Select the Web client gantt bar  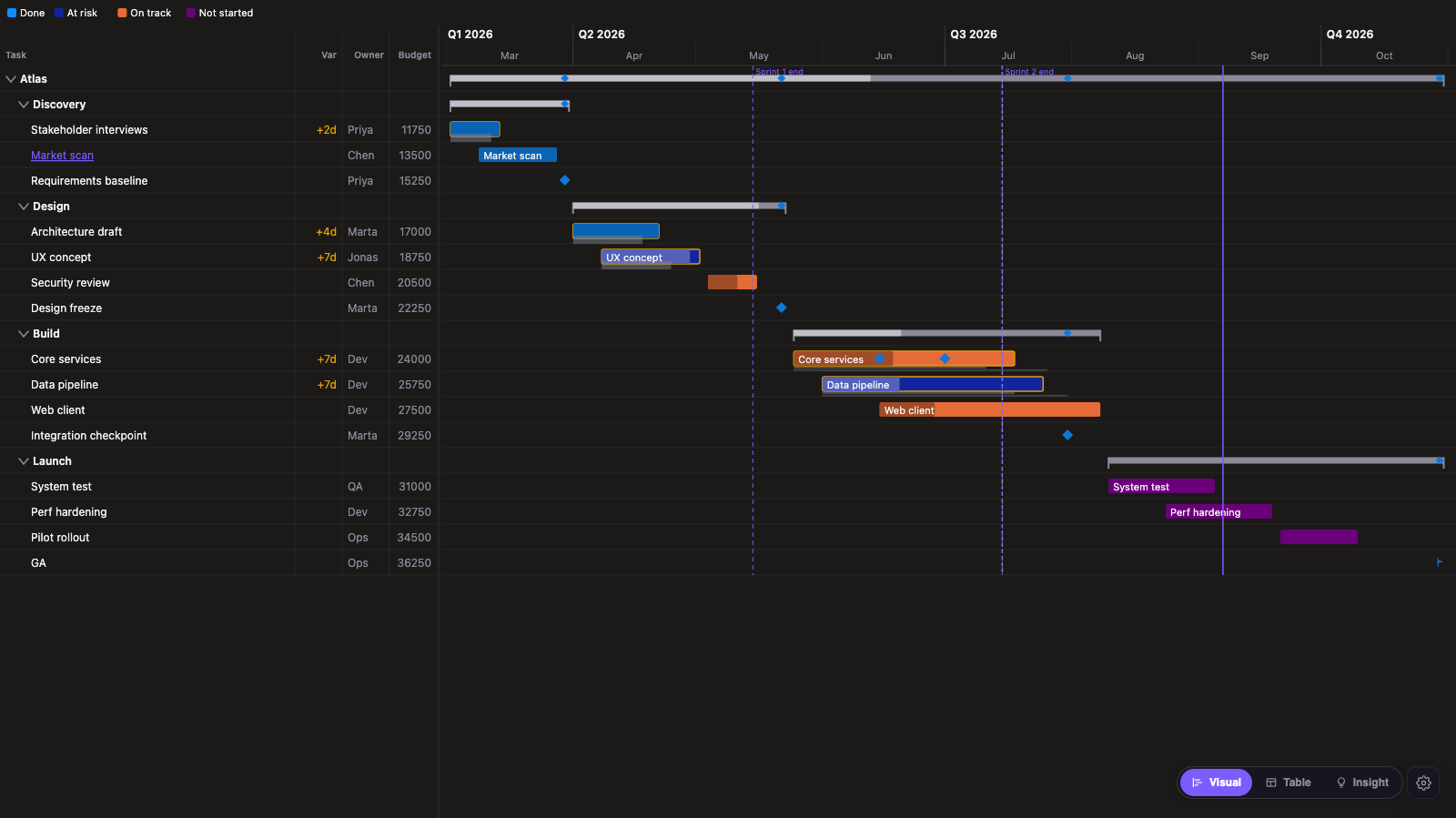[x=990, y=410]
